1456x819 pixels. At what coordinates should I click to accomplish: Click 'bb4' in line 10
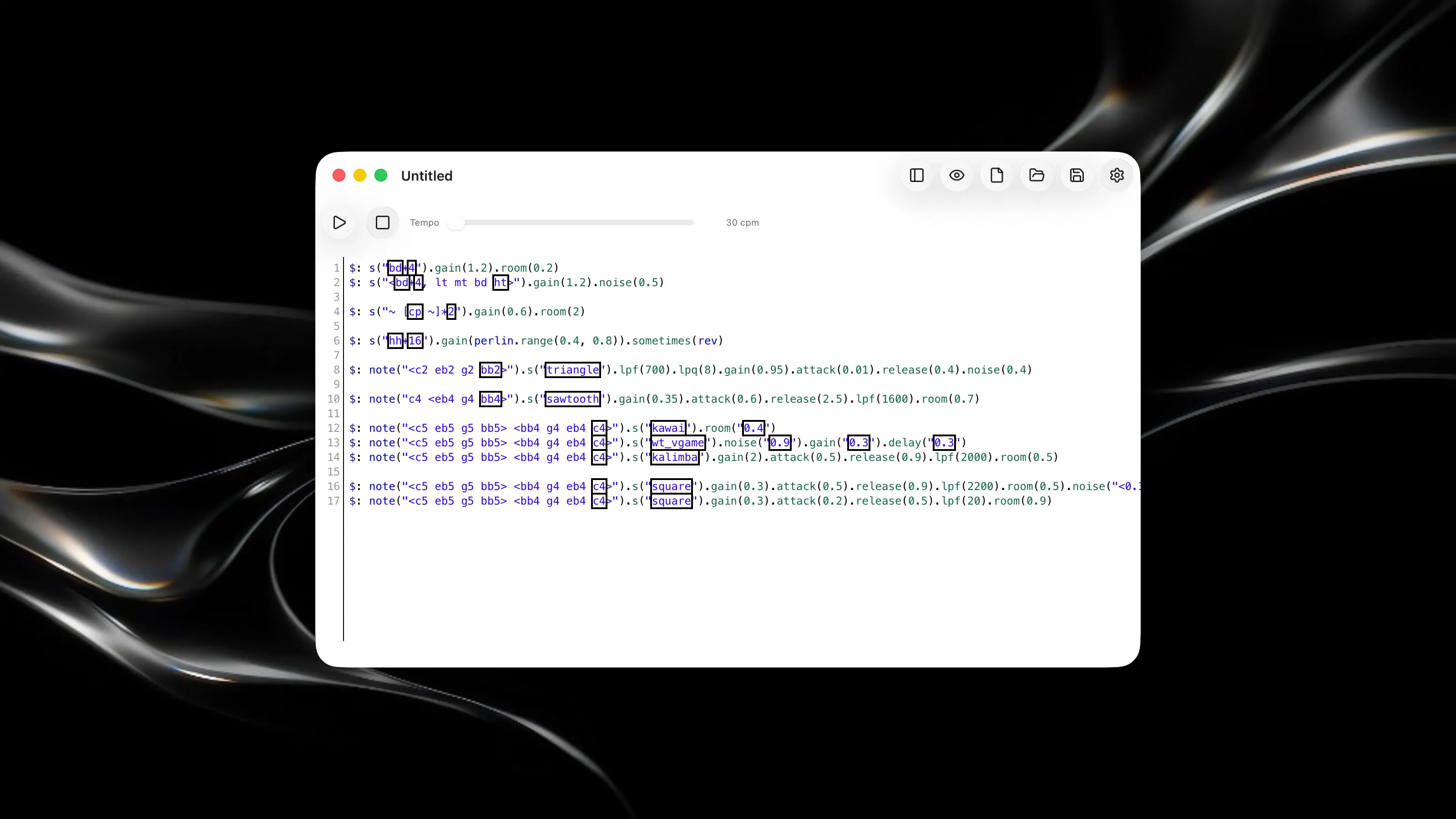(490, 399)
